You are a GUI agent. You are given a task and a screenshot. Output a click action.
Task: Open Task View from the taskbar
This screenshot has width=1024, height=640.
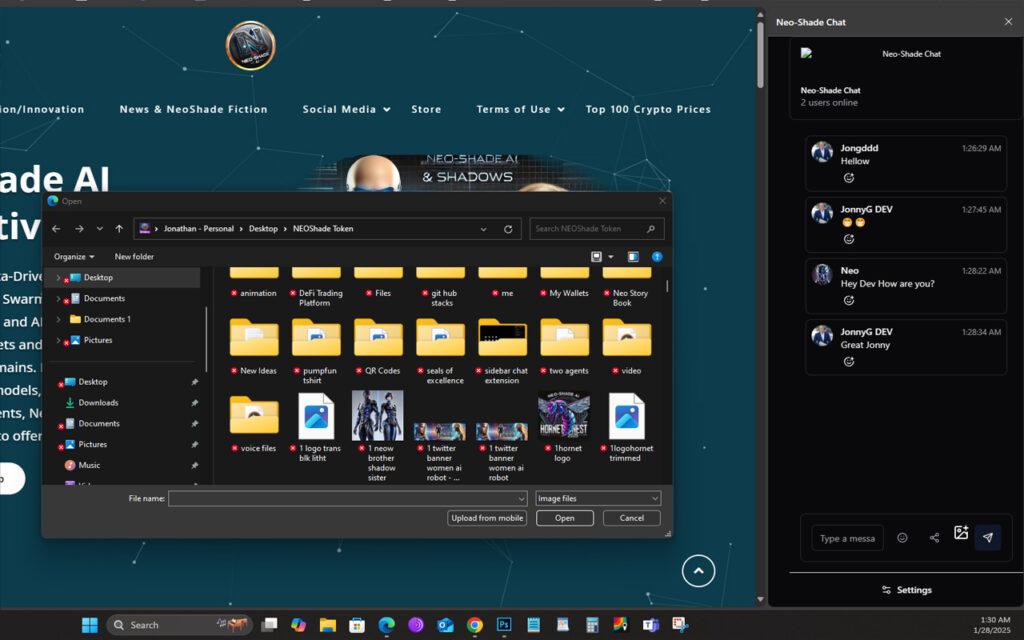click(x=269, y=625)
